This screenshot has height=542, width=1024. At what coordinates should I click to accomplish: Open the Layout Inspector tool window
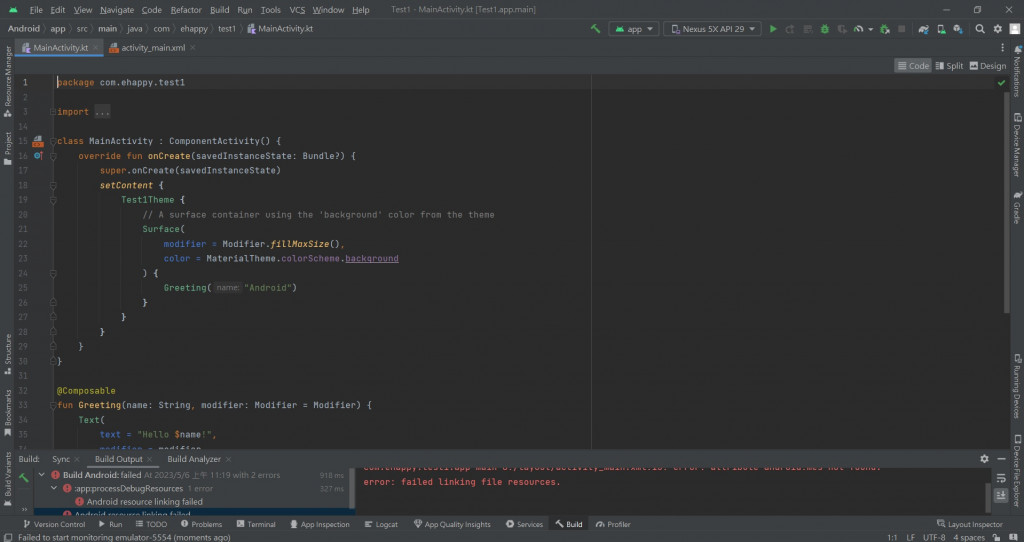coord(969,524)
